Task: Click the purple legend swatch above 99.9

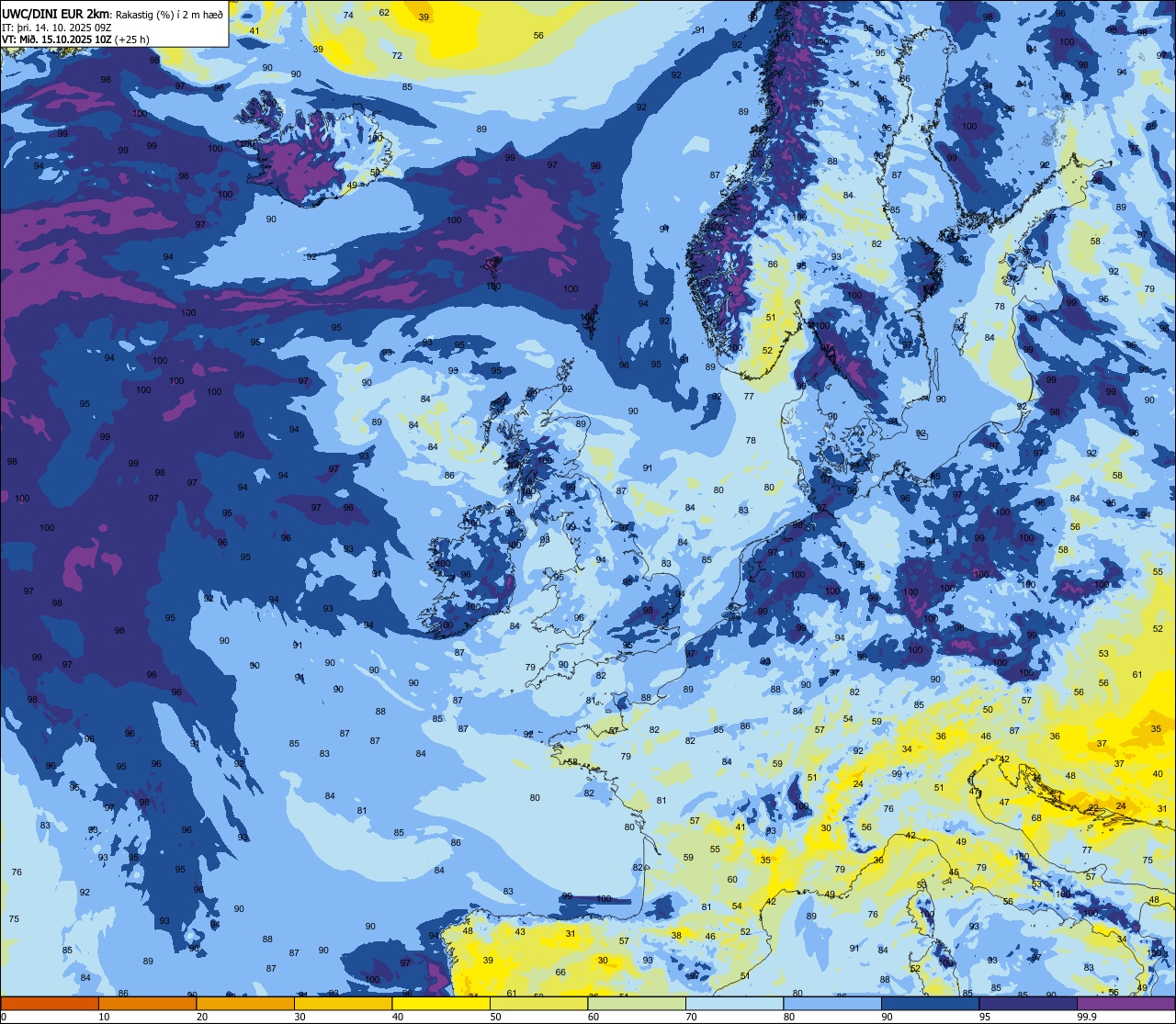Action: (1125, 1003)
